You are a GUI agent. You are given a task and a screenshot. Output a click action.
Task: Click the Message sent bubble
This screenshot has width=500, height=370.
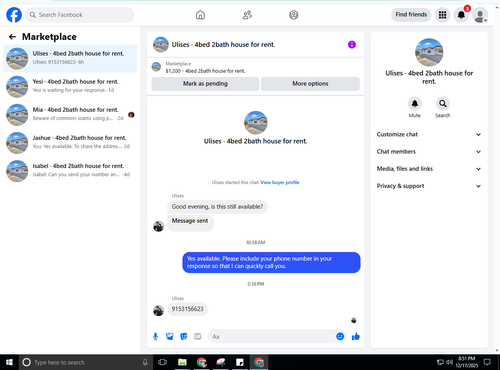click(190, 222)
